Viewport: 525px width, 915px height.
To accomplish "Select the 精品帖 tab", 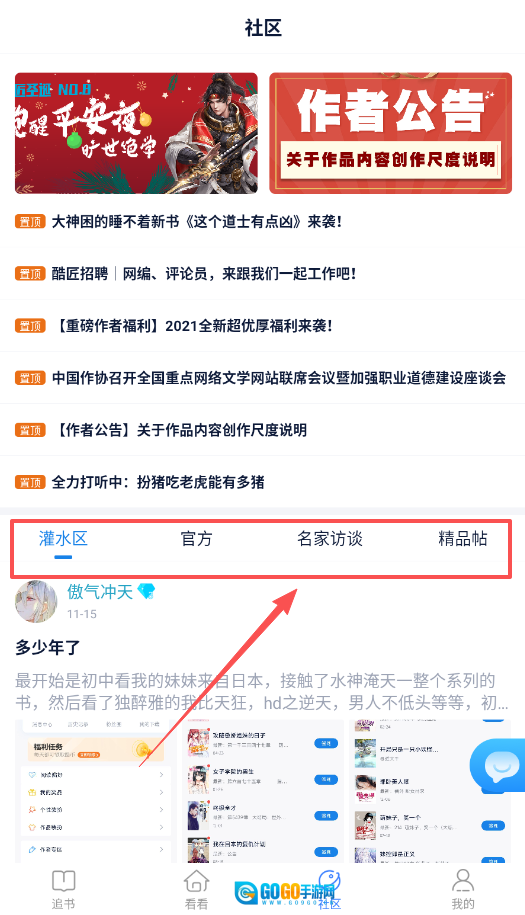I will click(x=463, y=539).
